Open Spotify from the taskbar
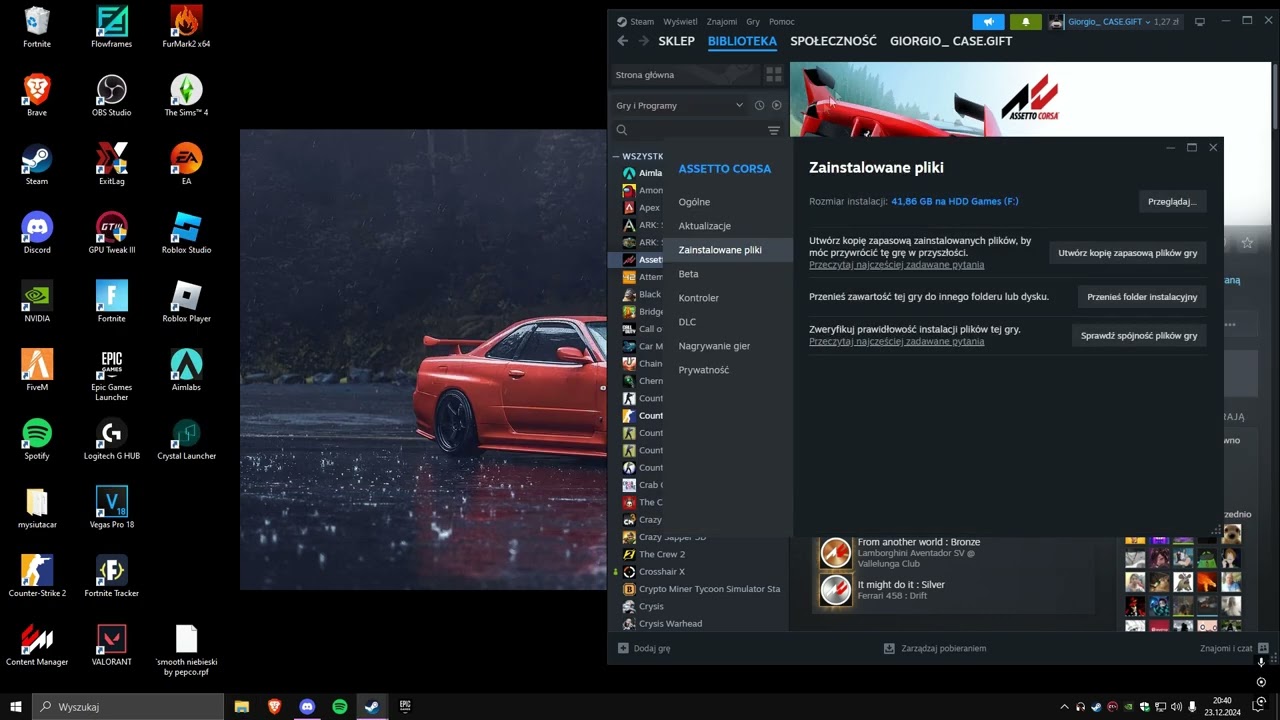The height and width of the screenshot is (720, 1280). (340, 706)
